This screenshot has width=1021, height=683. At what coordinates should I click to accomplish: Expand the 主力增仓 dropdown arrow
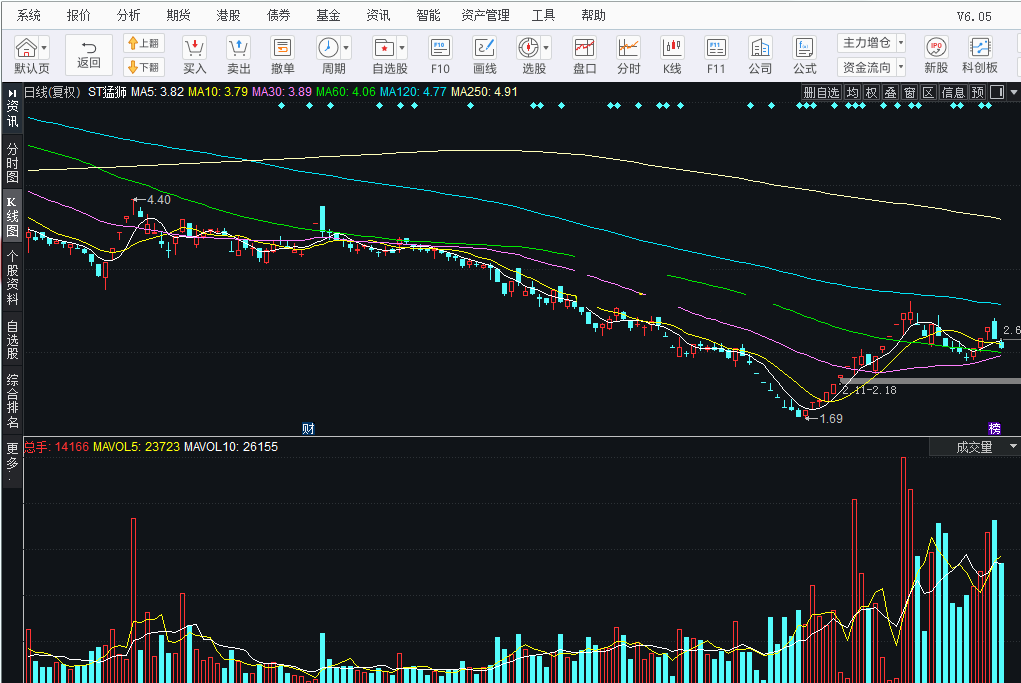tap(901, 43)
